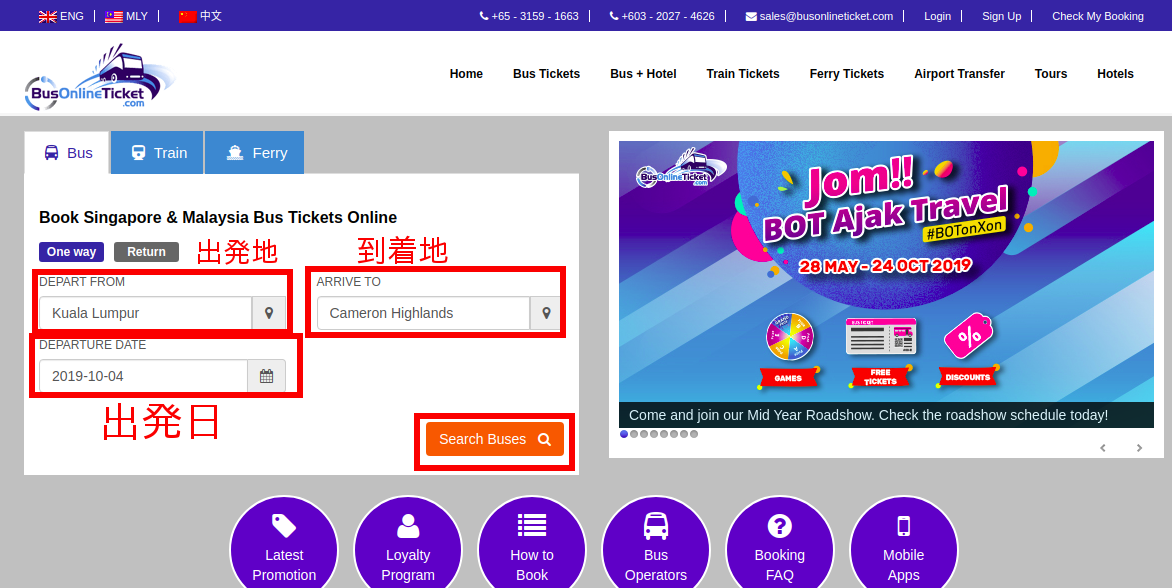Click the BusOnlineTicket.com logo

(100, 78)
